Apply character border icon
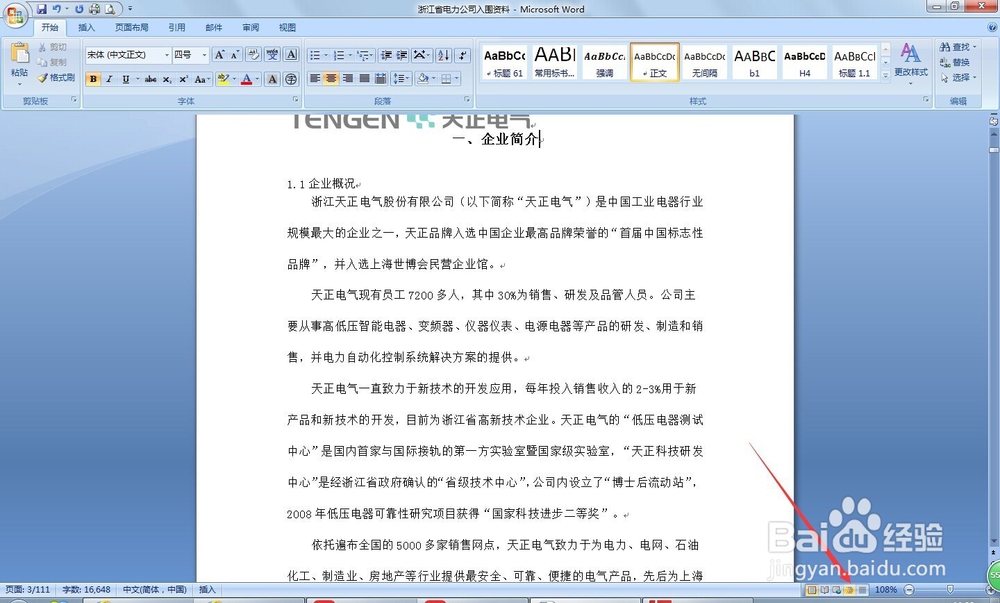Screen dimensions: 1000x603 [291, 54]
